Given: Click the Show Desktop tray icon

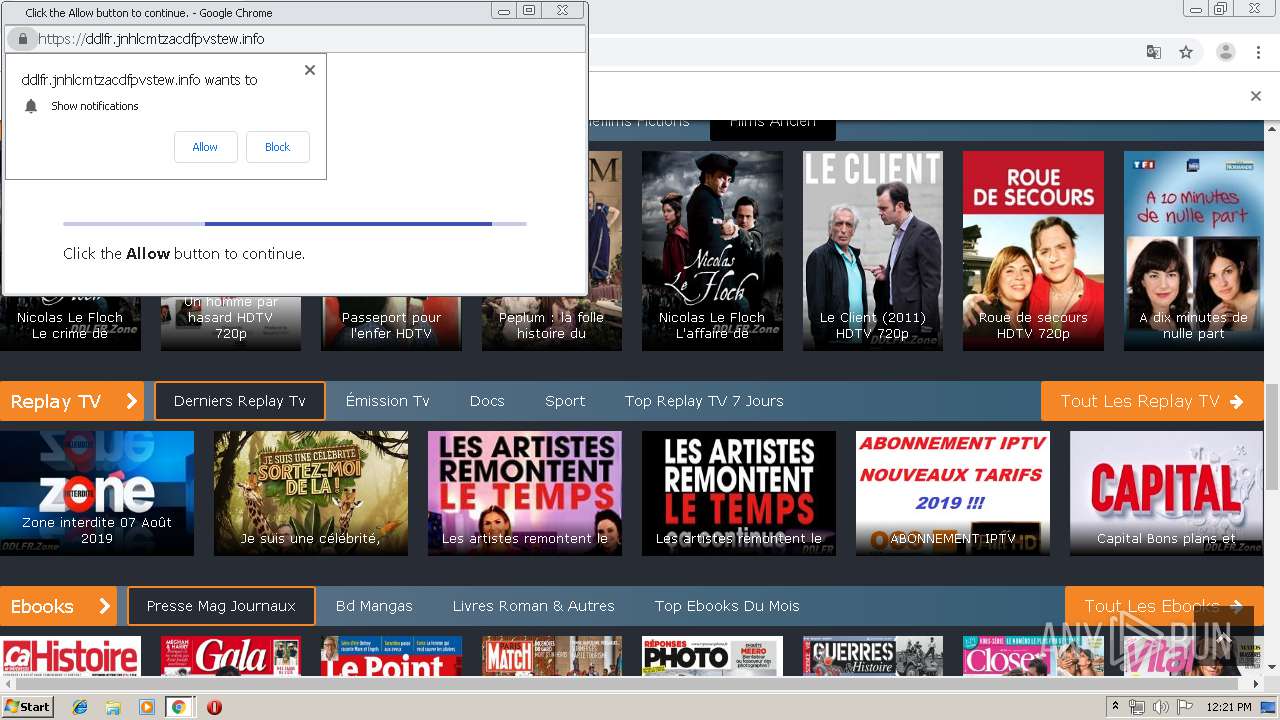Looking at the screenshot, I should [x=1269, y=707].
